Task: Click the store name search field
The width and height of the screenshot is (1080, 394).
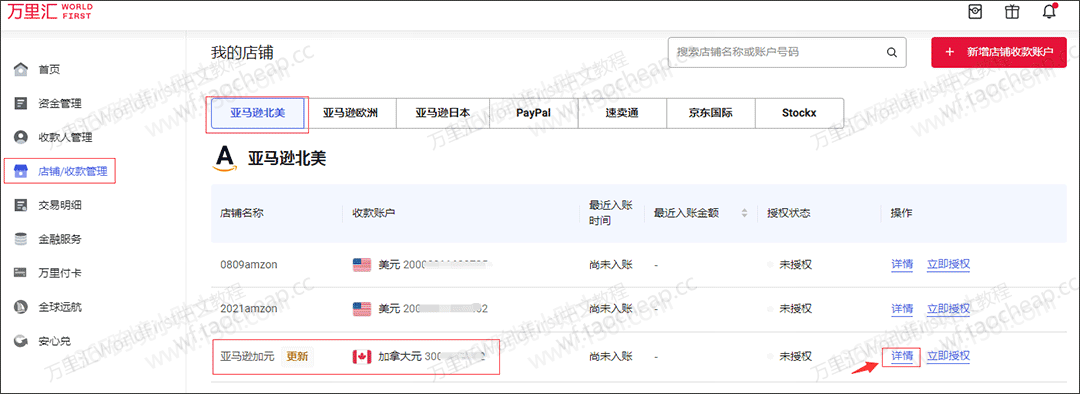Action: tap(777, 52)
